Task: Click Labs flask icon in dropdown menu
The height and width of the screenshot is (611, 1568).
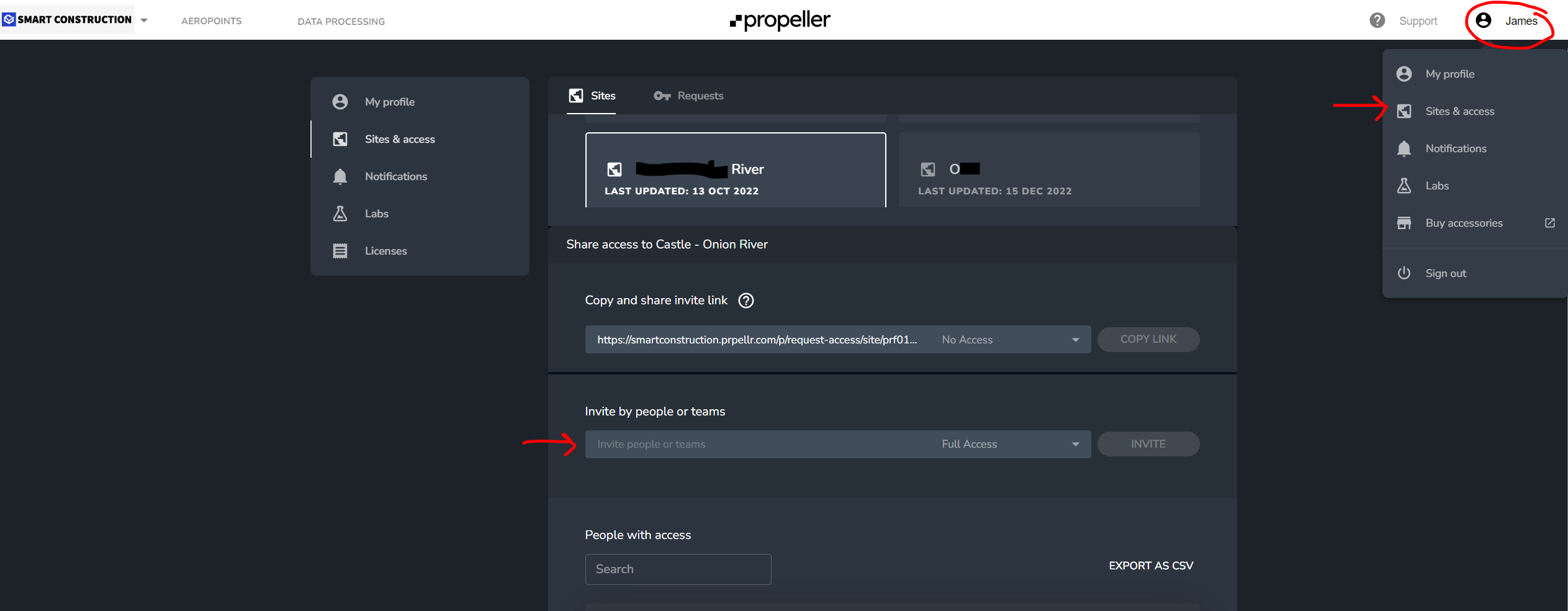Action: (1404, 186)
